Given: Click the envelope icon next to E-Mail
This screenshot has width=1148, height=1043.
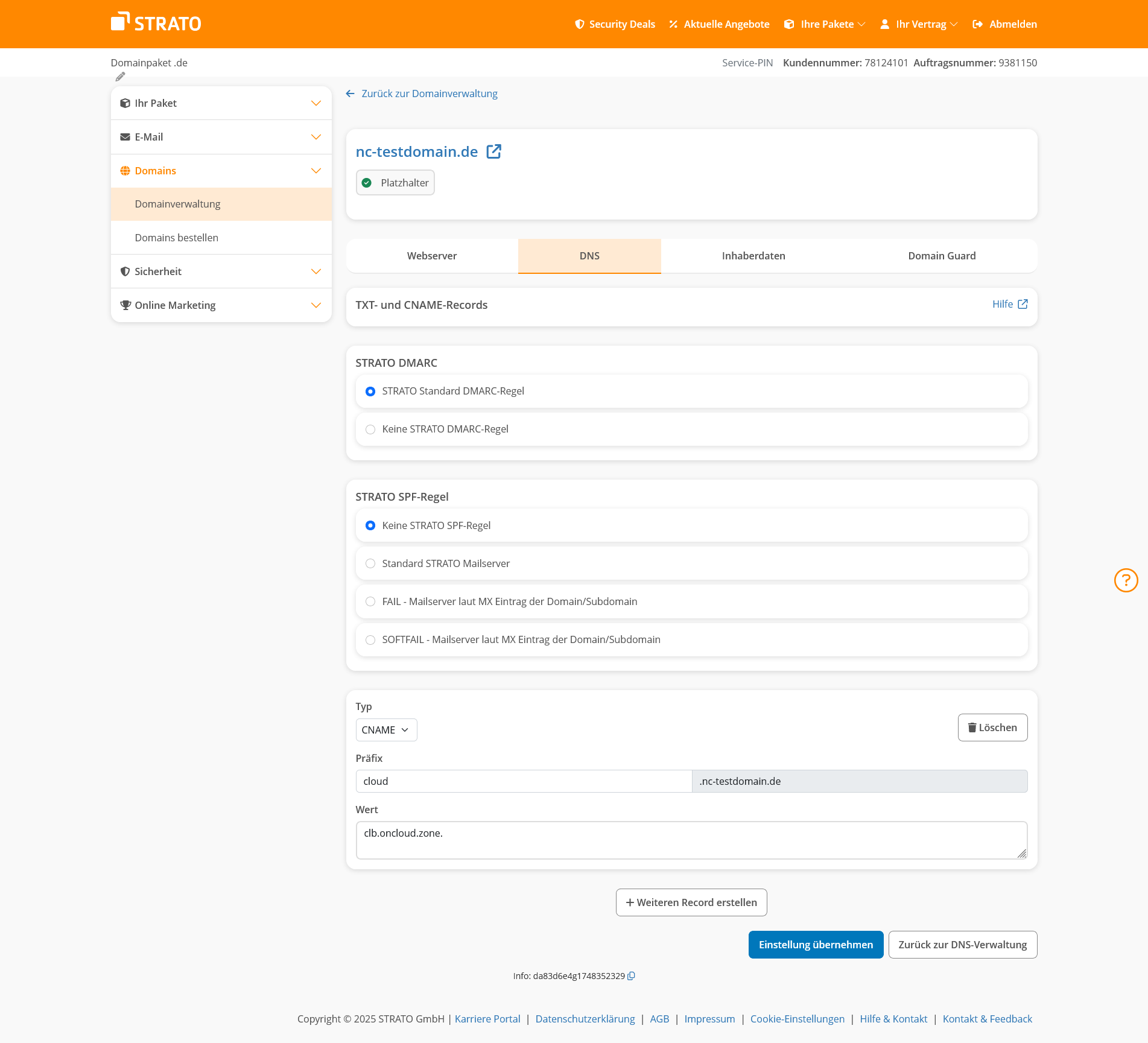Looking at the screenshot, I should click(125, 137).
